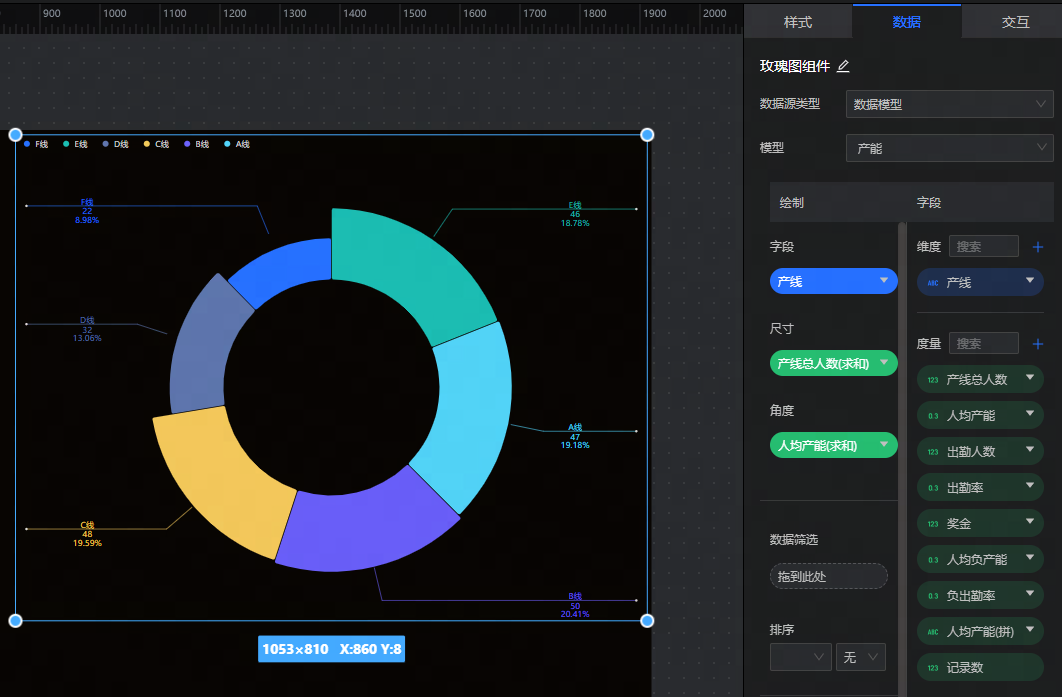Switch to the 交互 tab
Image resolution: width=1062 pixels, height=697 pixels.
point(1015,22)
